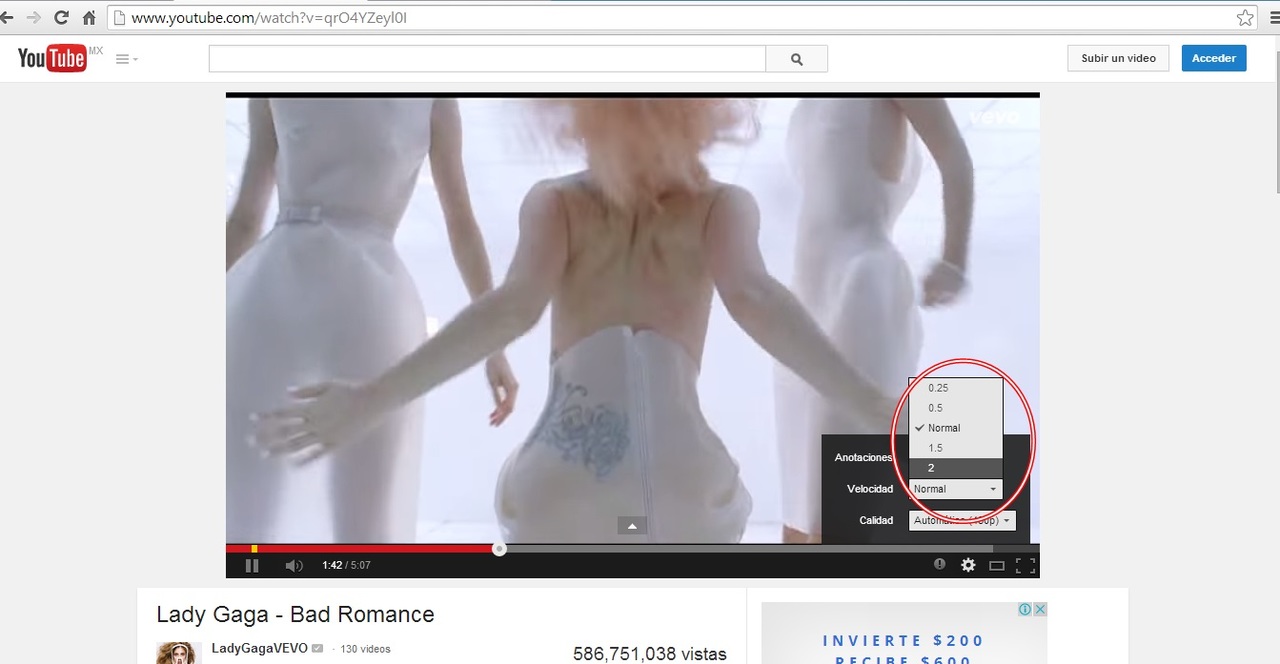
Task: Switch to theater mode
Action: [997, 566]
